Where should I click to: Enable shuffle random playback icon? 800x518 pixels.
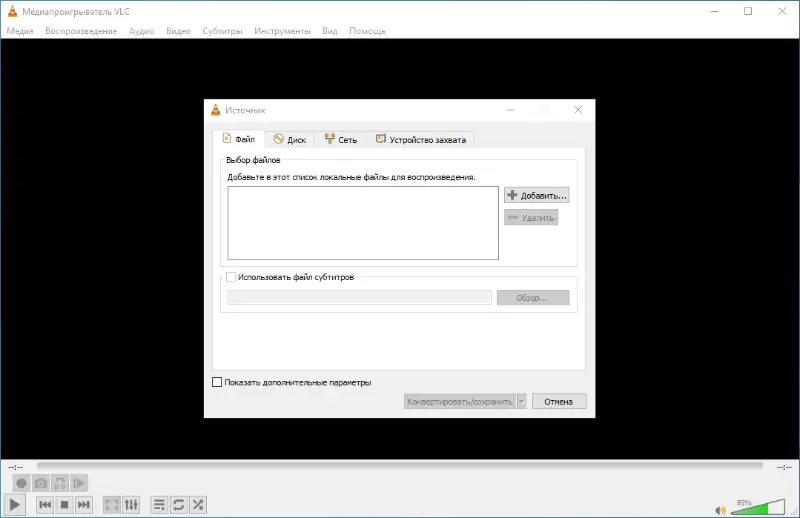[x=198, y=505]
